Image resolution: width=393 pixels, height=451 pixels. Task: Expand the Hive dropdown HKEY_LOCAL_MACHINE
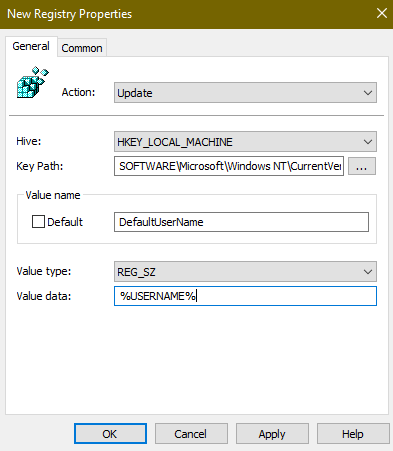point(245,142)
